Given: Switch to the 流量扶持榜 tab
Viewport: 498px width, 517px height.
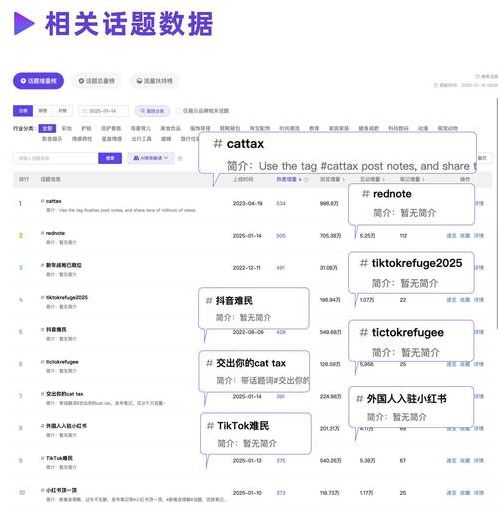Looking at the screenshot, I should [x=155, y=81].
